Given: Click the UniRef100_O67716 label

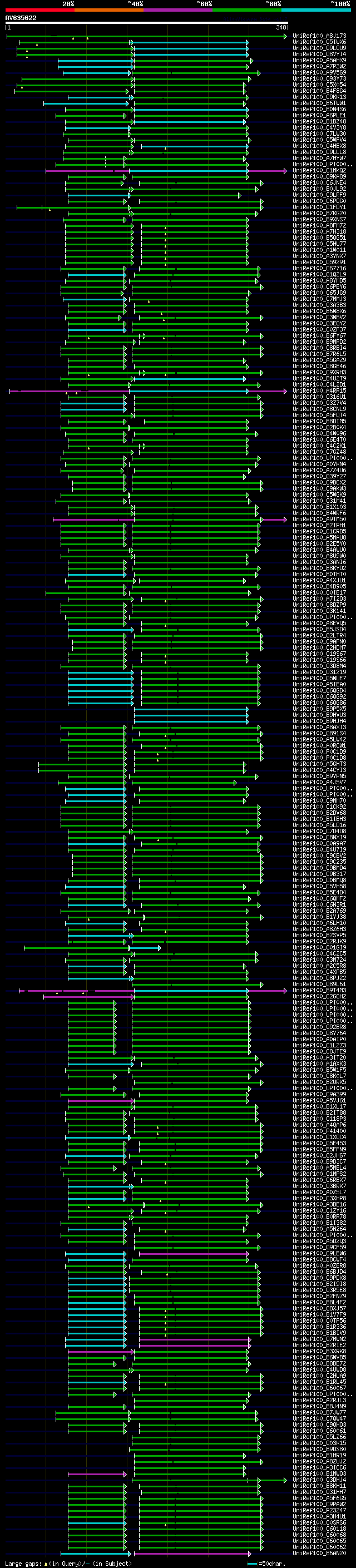Looking at the screenshot, I should coord(319,269).
